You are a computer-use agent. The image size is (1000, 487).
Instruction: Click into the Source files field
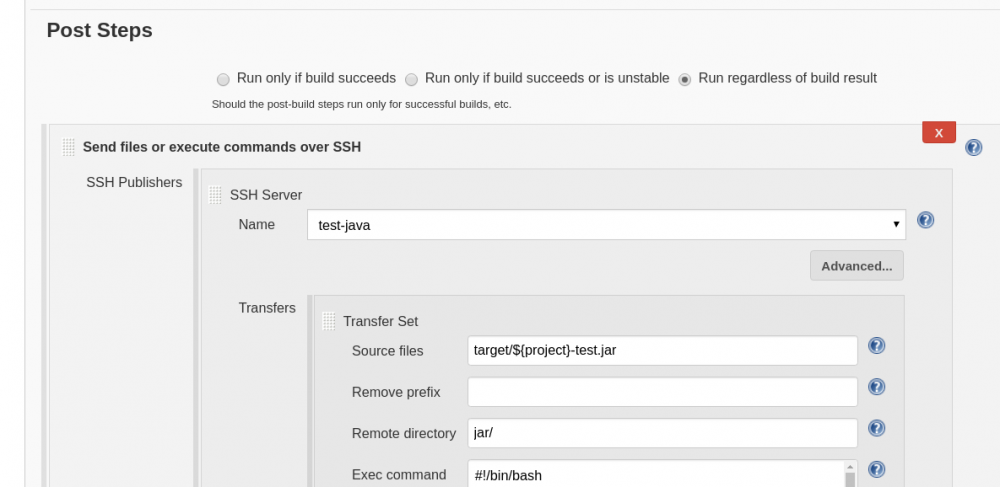[x=662, y=351]
